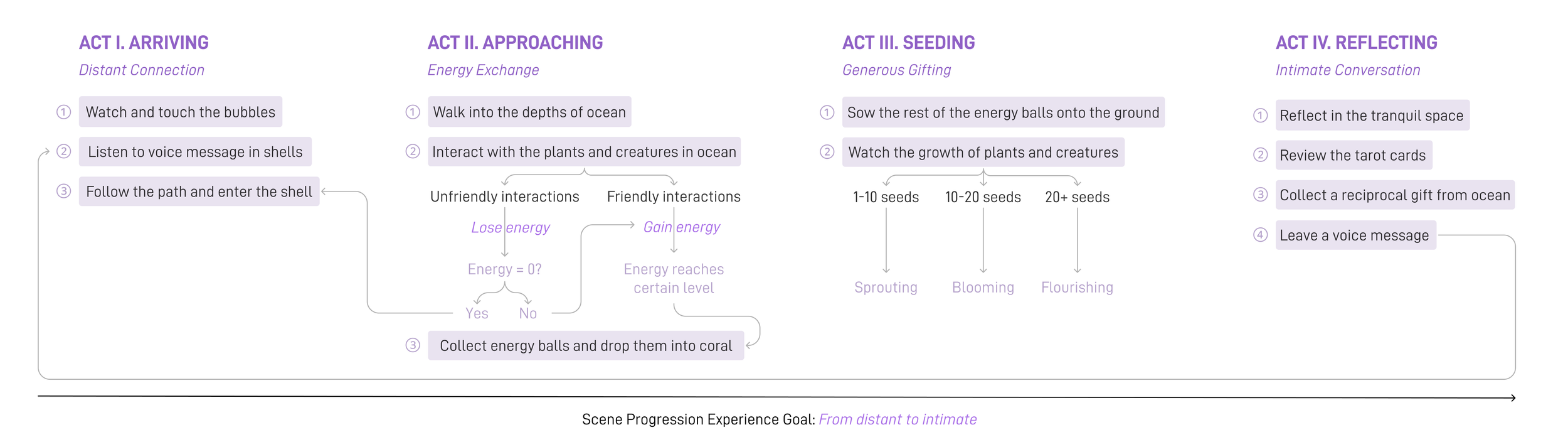Screen dimensions: 1568x447
Task: Click the ACT I. ARRIVING heading
Action: pos(144,43)
